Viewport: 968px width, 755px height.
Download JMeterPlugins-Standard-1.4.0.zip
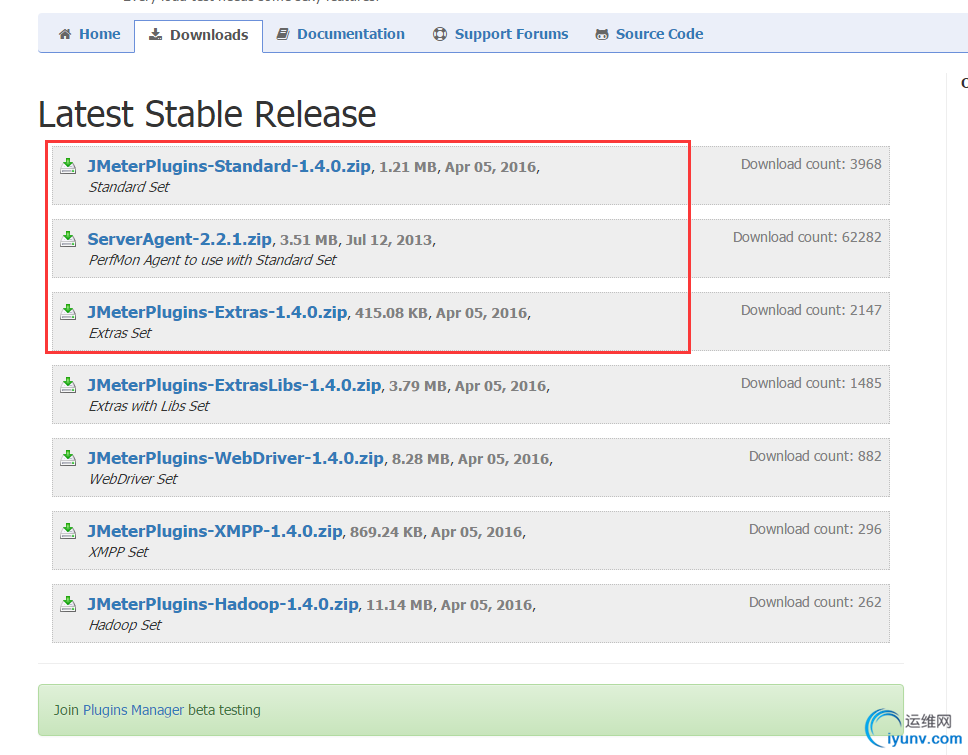229,166
